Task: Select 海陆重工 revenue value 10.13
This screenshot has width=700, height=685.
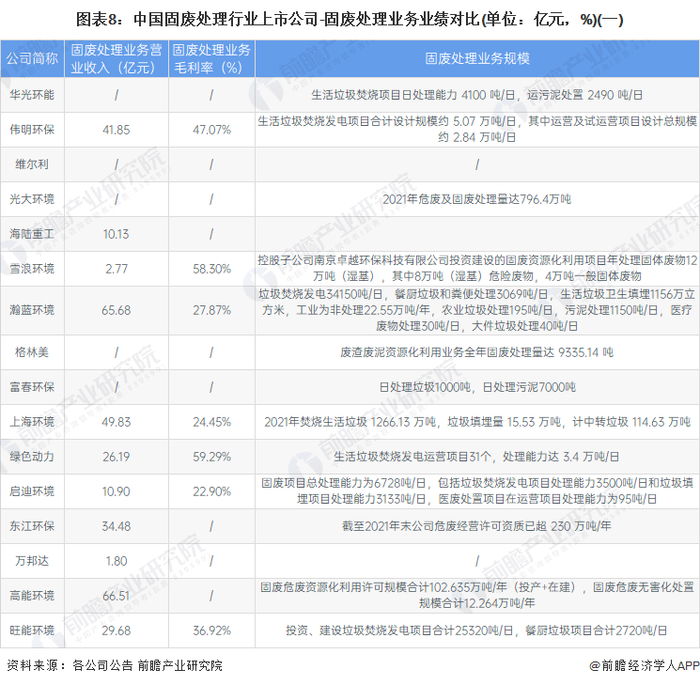Action: (116, 234)
